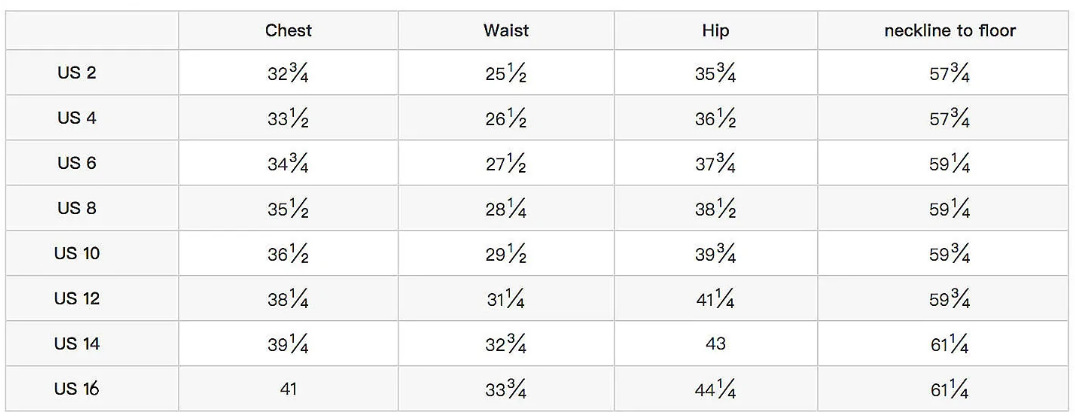Click the US 16 chest value 41

click(288, 389)
